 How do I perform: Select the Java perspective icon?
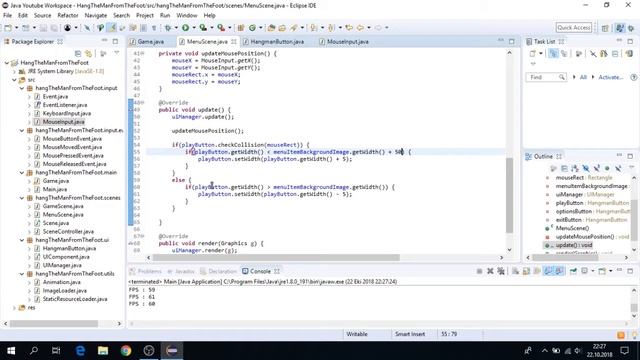[x=620, y=28]
